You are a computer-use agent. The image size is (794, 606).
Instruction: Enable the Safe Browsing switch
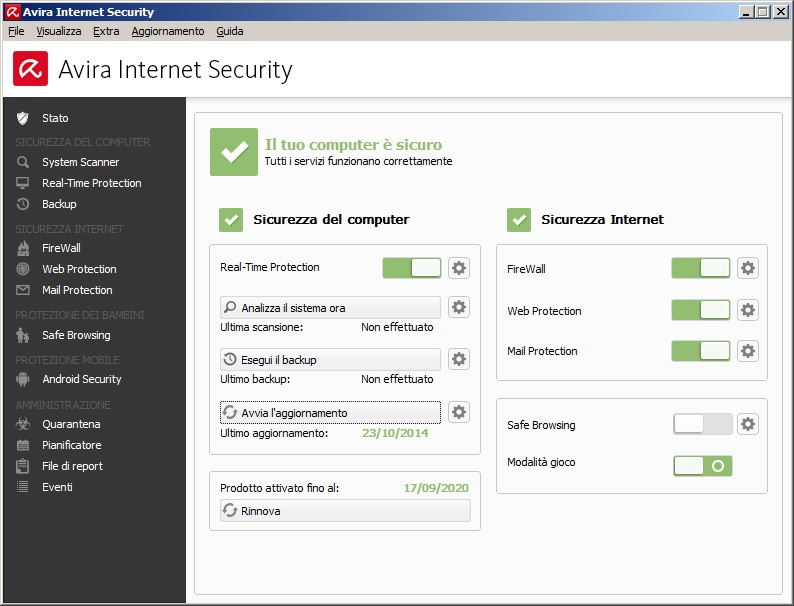point(702,424)
